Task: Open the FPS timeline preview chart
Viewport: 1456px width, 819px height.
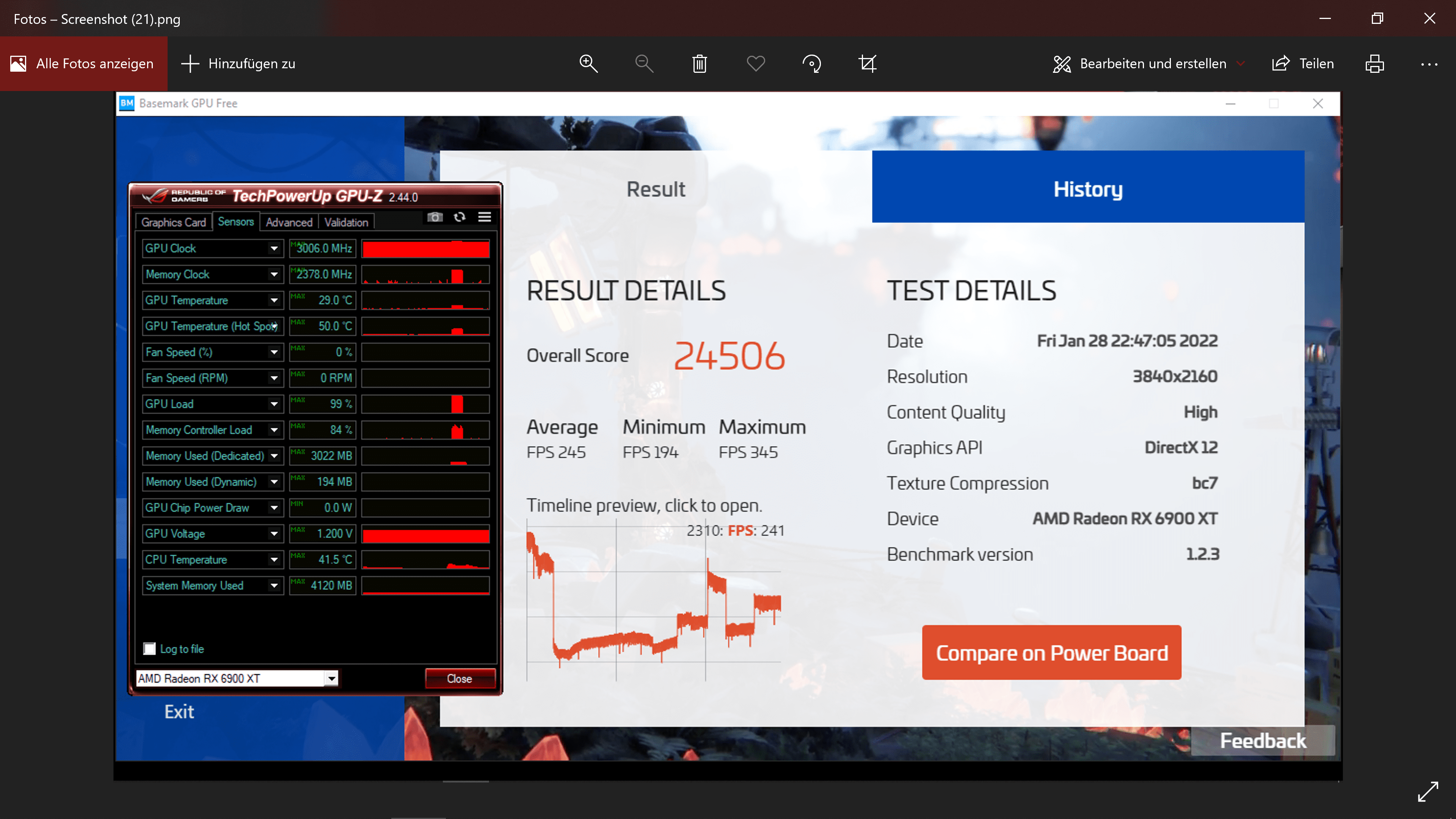Action: click(x=654, y=600)
